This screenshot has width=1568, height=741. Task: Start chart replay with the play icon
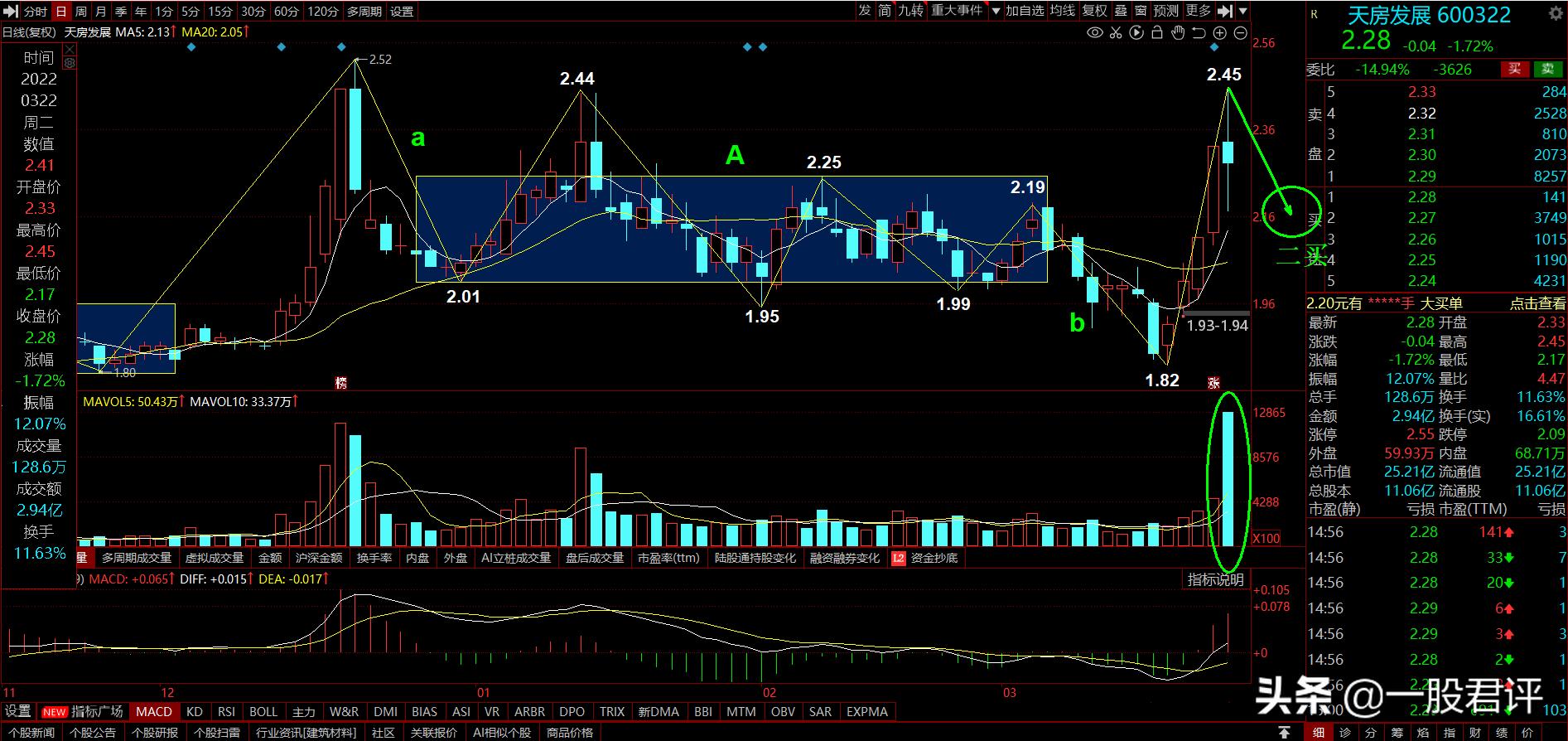(1136, 33)
